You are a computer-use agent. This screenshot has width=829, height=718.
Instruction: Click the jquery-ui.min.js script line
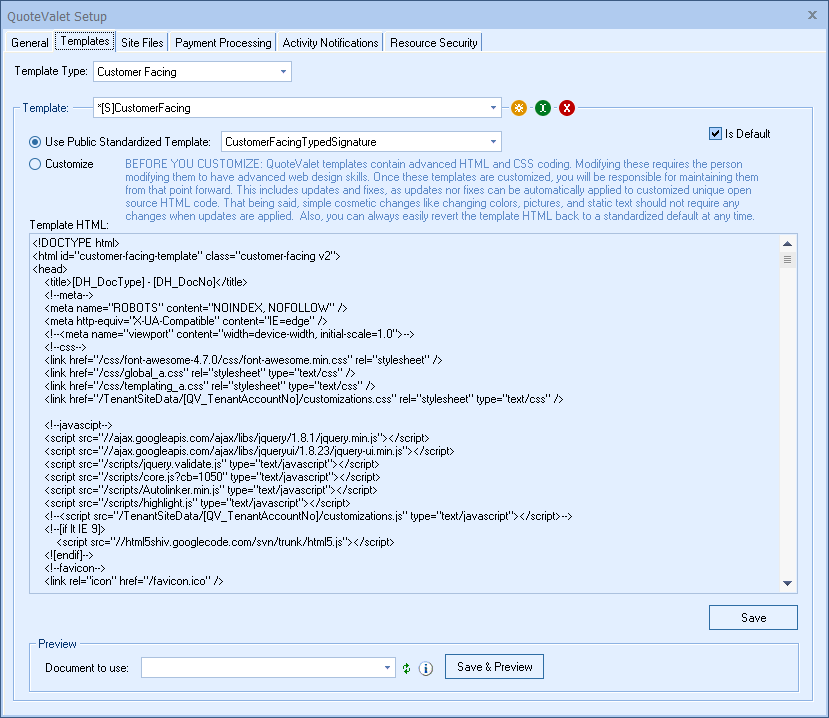[250, 451]
